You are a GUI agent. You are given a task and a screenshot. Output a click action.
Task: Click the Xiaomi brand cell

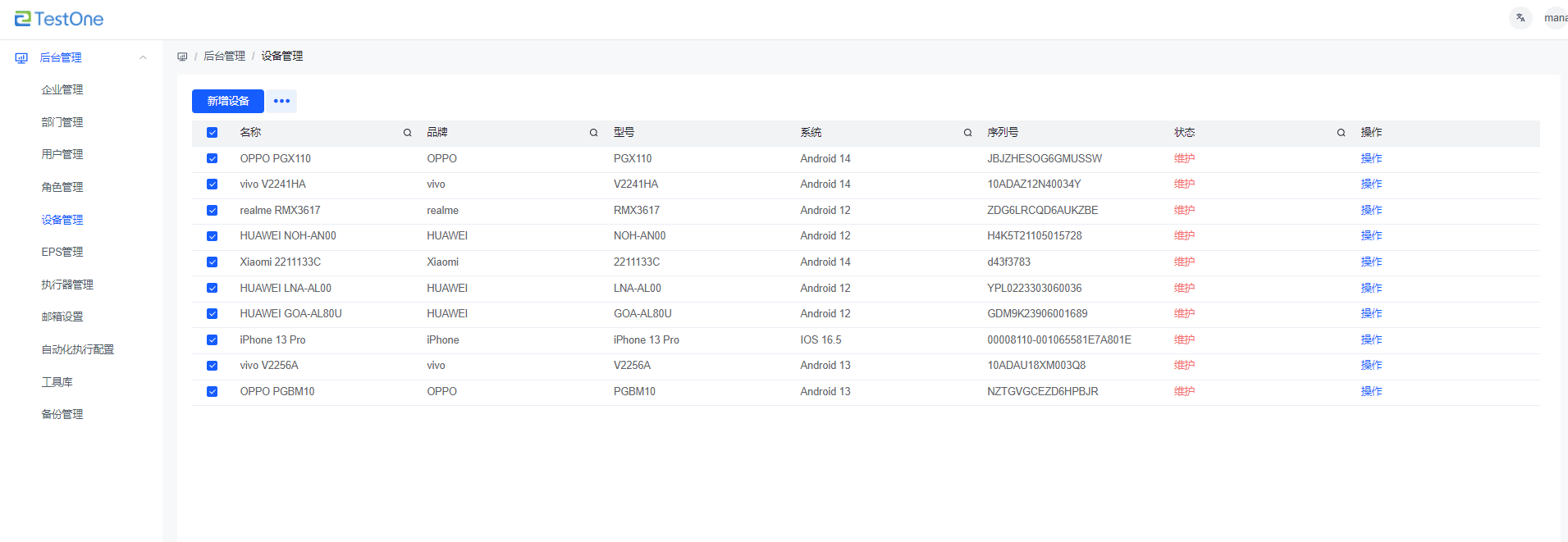[x=442, y=262]
